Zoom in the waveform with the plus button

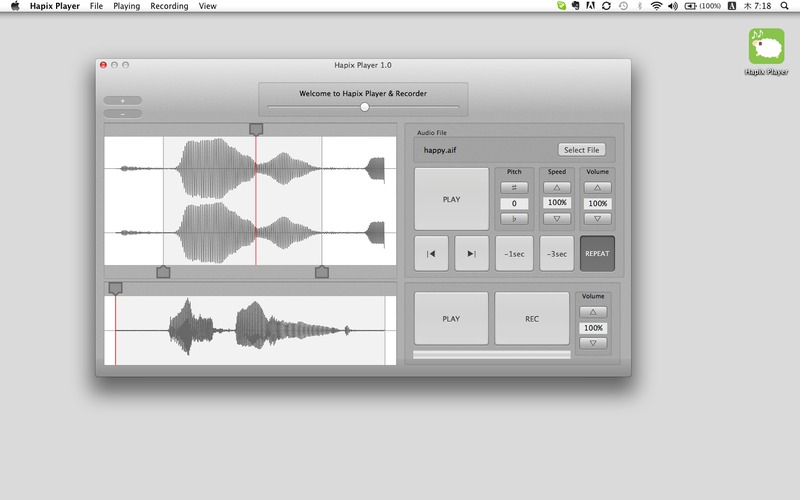122,101
